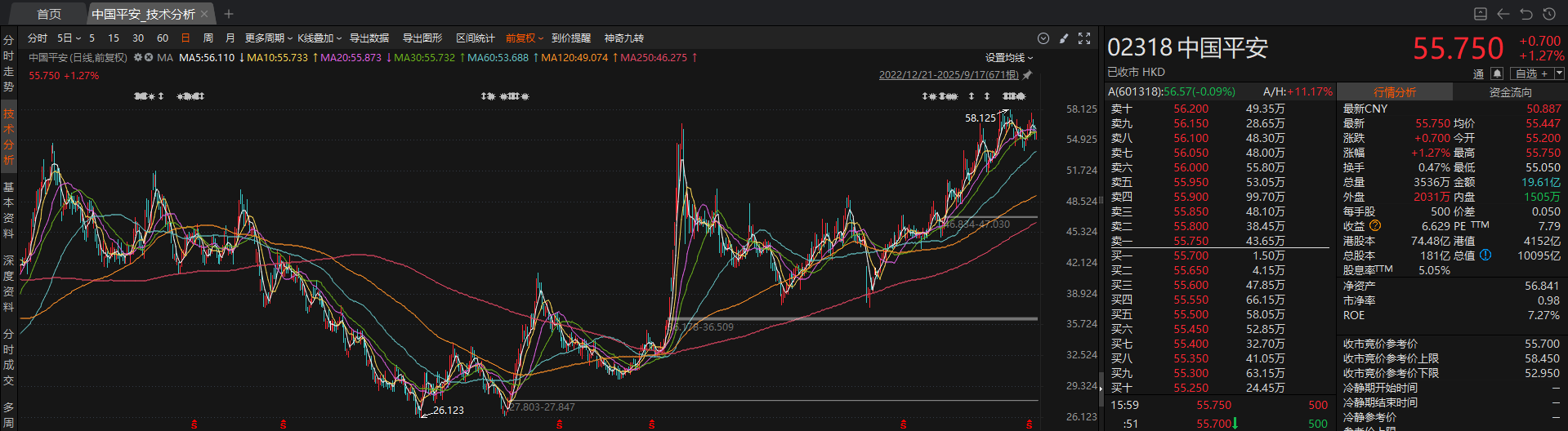Open the 总值 info exclamation icon
Screen dimensions: 1568x431
tap(1485, 255)
